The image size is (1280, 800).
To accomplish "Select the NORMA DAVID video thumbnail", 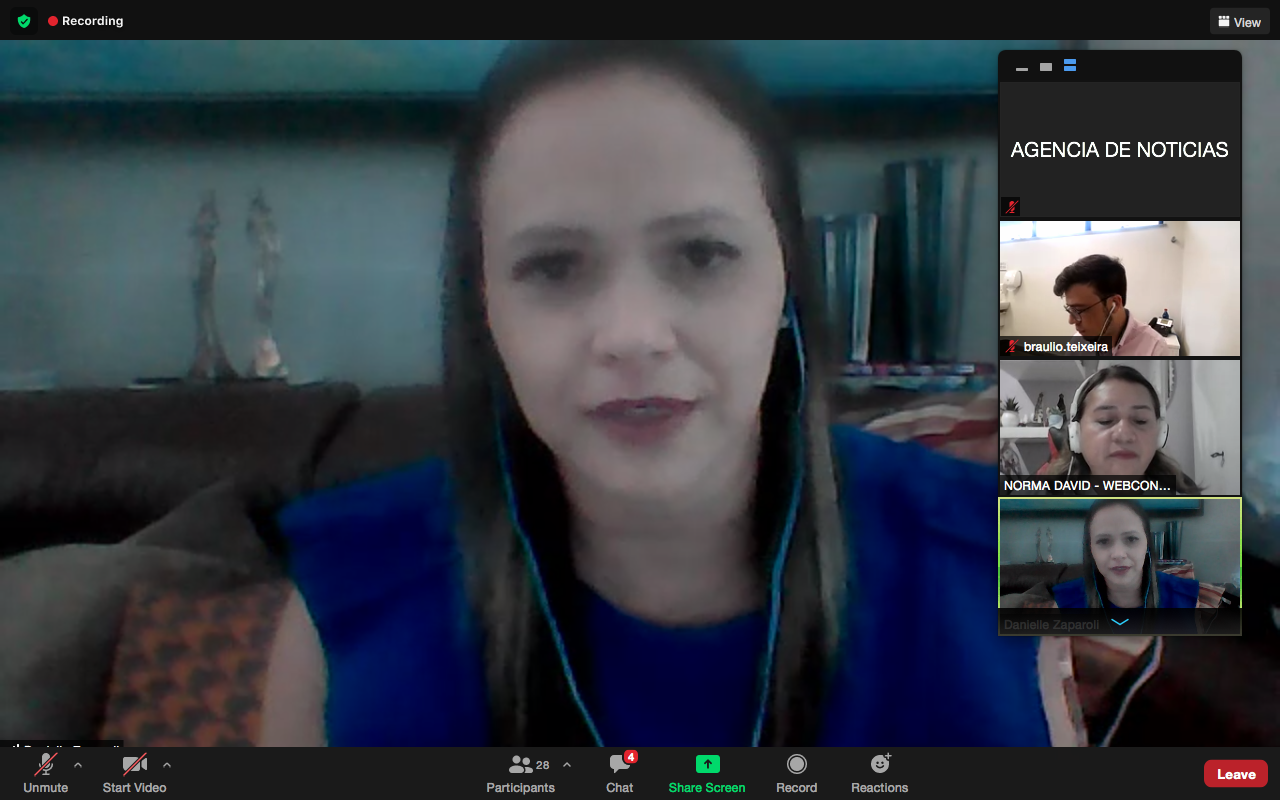I will click(1120, 427).
